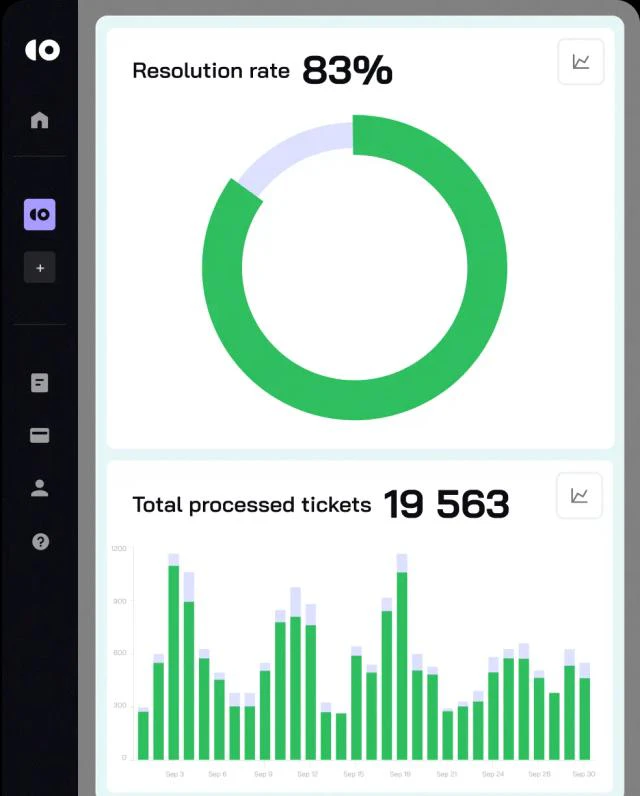The image size is (640, 796).
Task: Click the short bar above Sep 21
Action: click(x=448, y=735)
